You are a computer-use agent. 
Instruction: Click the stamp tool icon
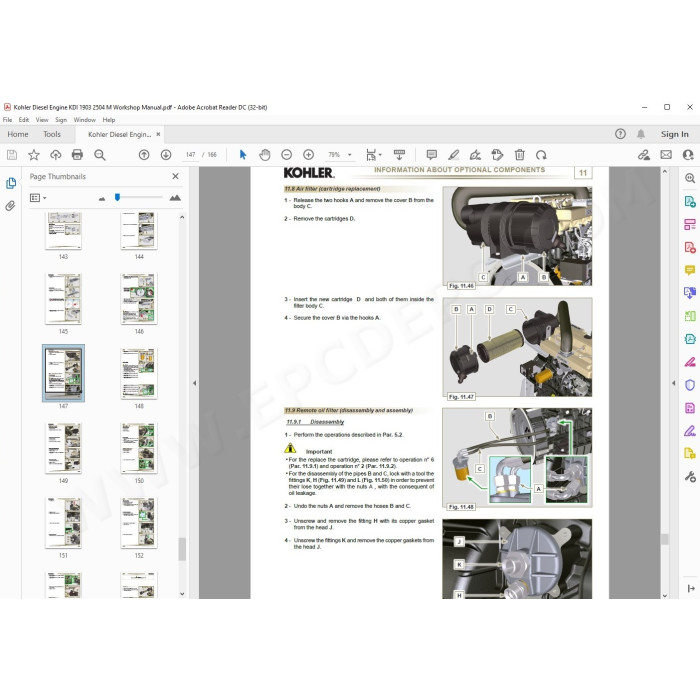(x=497, y=155)
